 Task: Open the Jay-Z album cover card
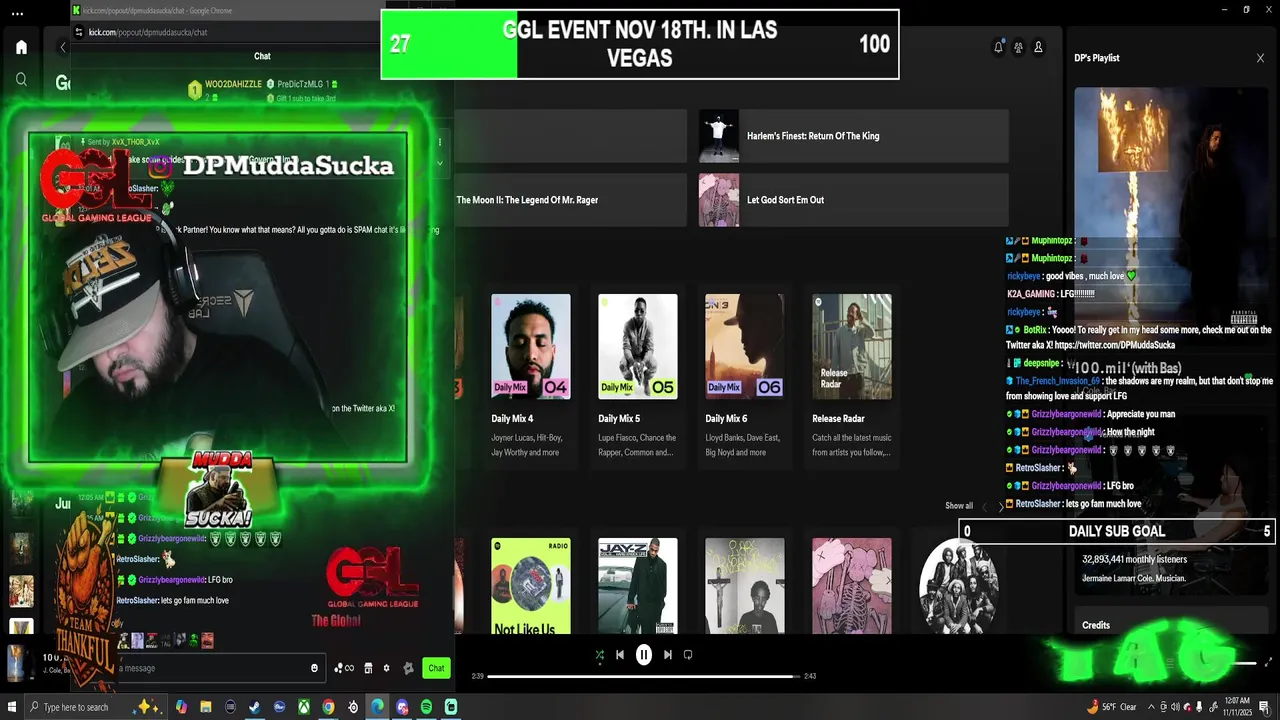[x=638, y=586]
